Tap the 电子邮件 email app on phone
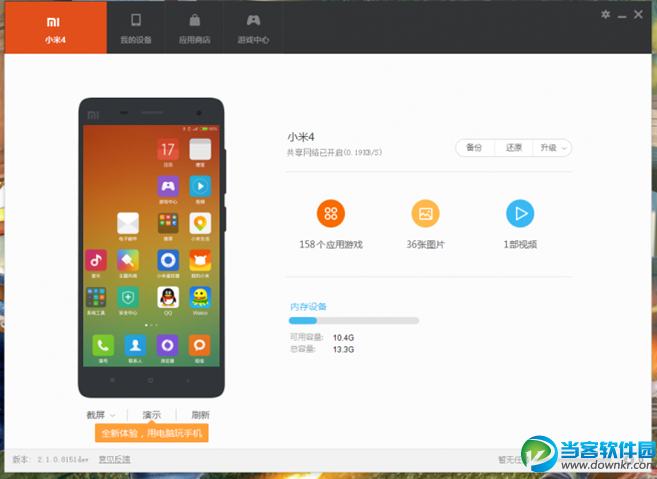Image resolution: width=657 pixels, height=479 pixels. [128, 223]
